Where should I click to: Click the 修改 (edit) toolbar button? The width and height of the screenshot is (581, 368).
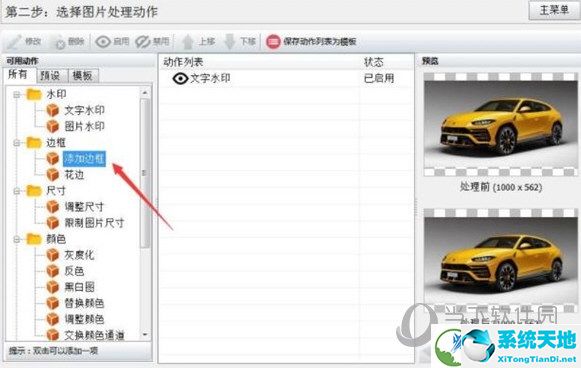click(x=23, y=42)
